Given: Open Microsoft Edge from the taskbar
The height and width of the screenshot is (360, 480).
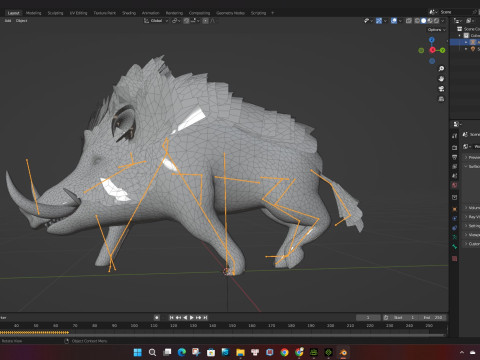Looking at the screenshot, I should [182, 352].
